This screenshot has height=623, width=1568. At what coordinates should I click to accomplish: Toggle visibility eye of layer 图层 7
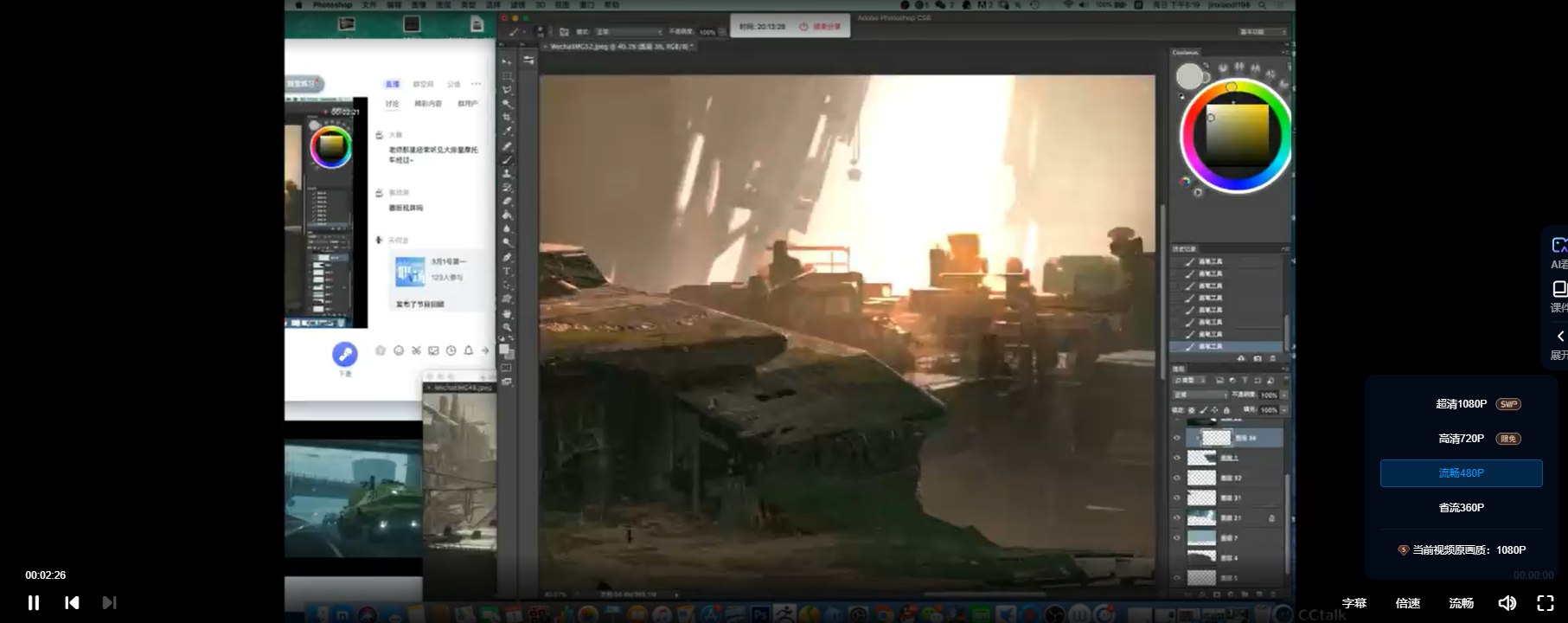pyautogui.click(x=1176, y=537)
